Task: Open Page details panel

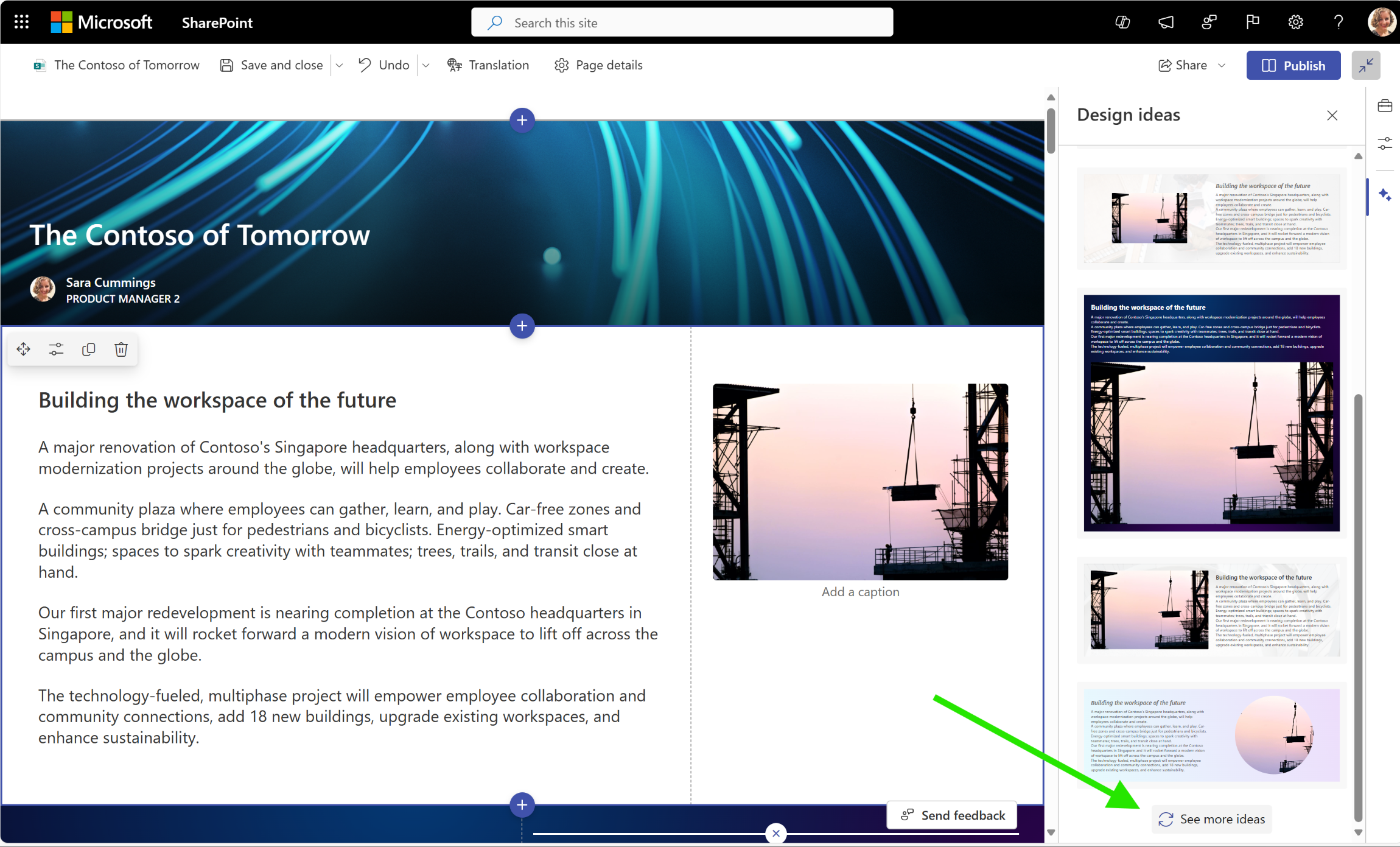Action: click(x=601, y=65)
